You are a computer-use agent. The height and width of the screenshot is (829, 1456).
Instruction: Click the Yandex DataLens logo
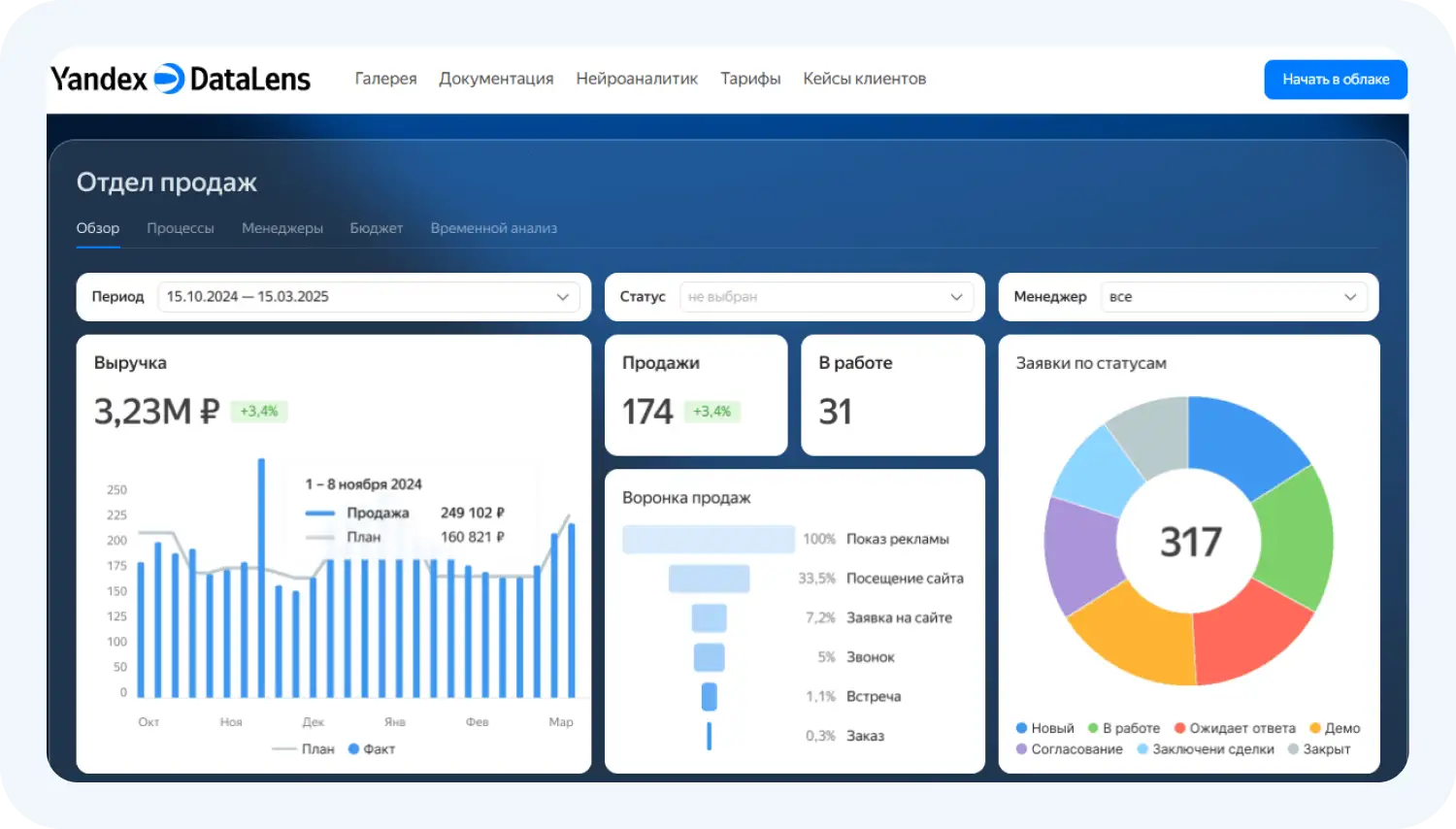(x=181, y=79)
